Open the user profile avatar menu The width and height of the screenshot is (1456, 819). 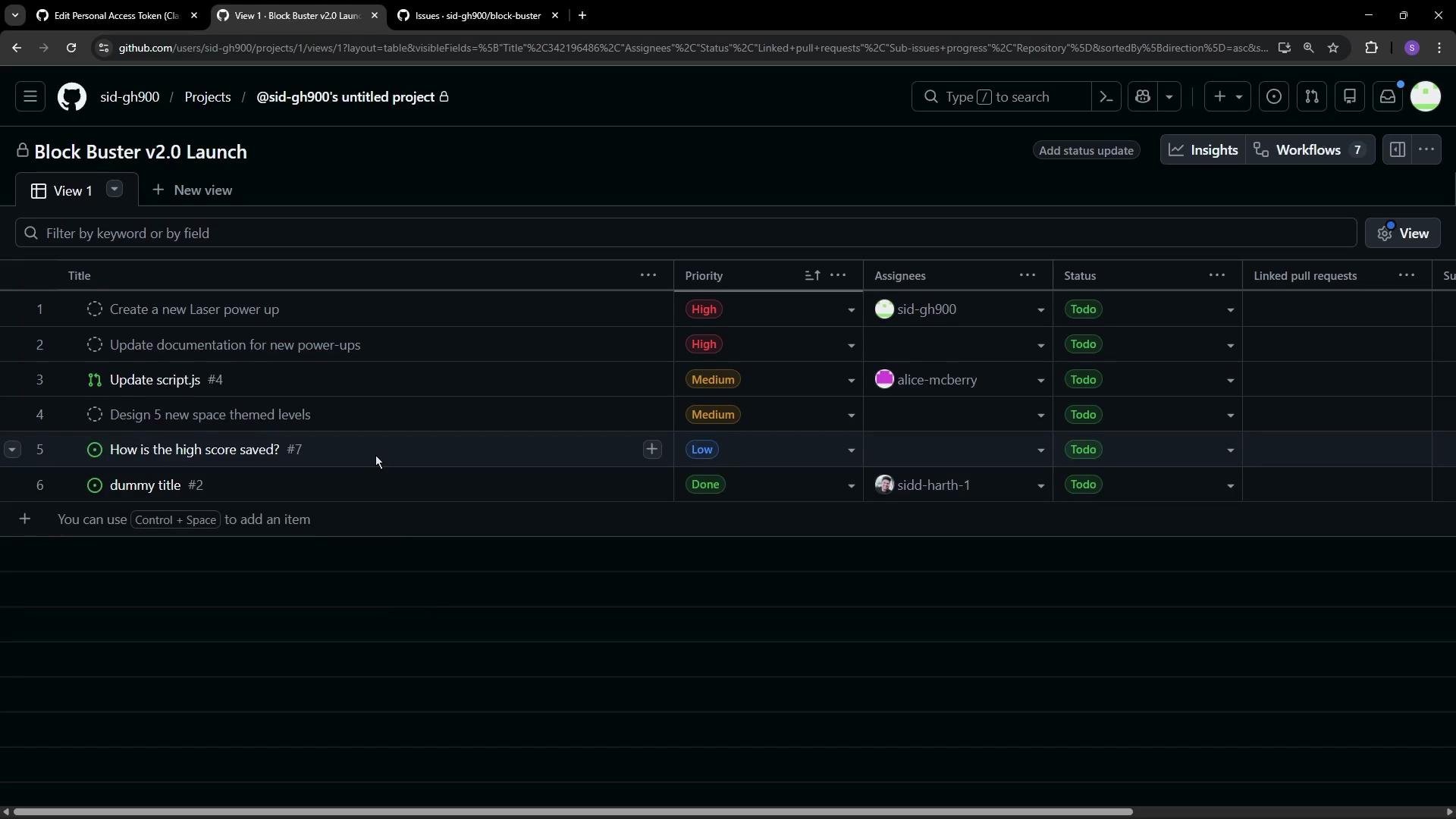(1426, 97)
